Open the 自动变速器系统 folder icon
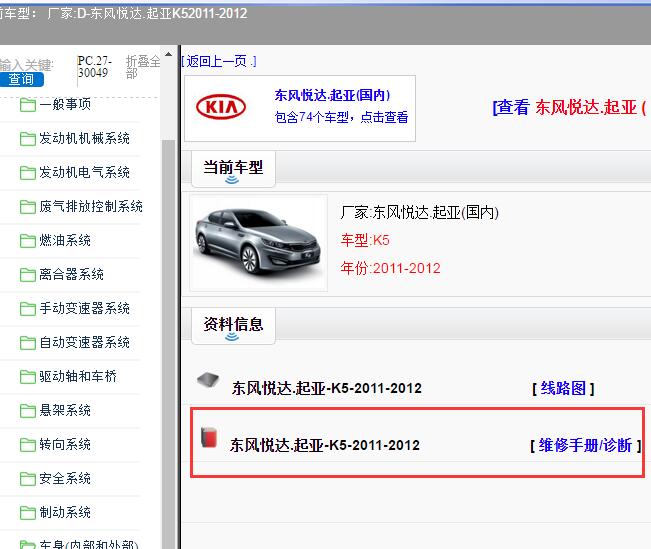651x549 pixels. 27,343
